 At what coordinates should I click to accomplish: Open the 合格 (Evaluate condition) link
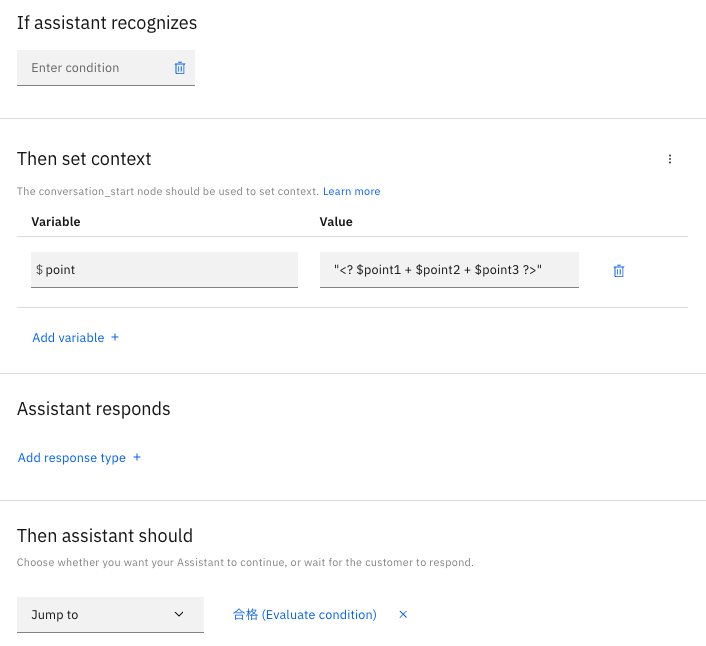(304, 615)
